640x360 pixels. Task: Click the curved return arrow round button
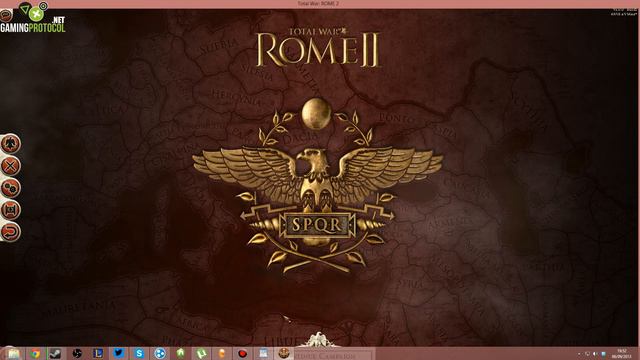tap(10, 232)
